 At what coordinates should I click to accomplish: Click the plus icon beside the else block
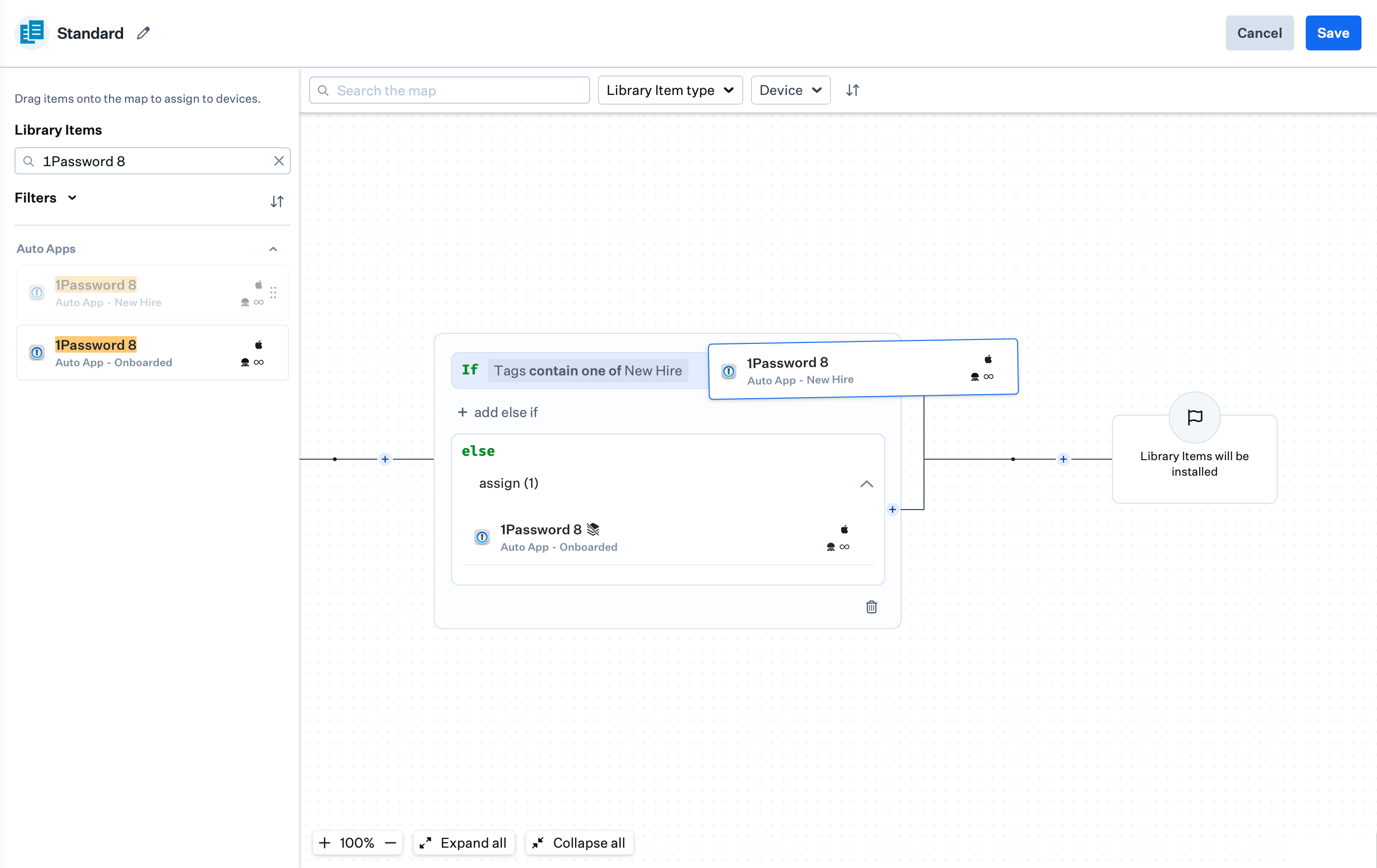click(892, 509)
